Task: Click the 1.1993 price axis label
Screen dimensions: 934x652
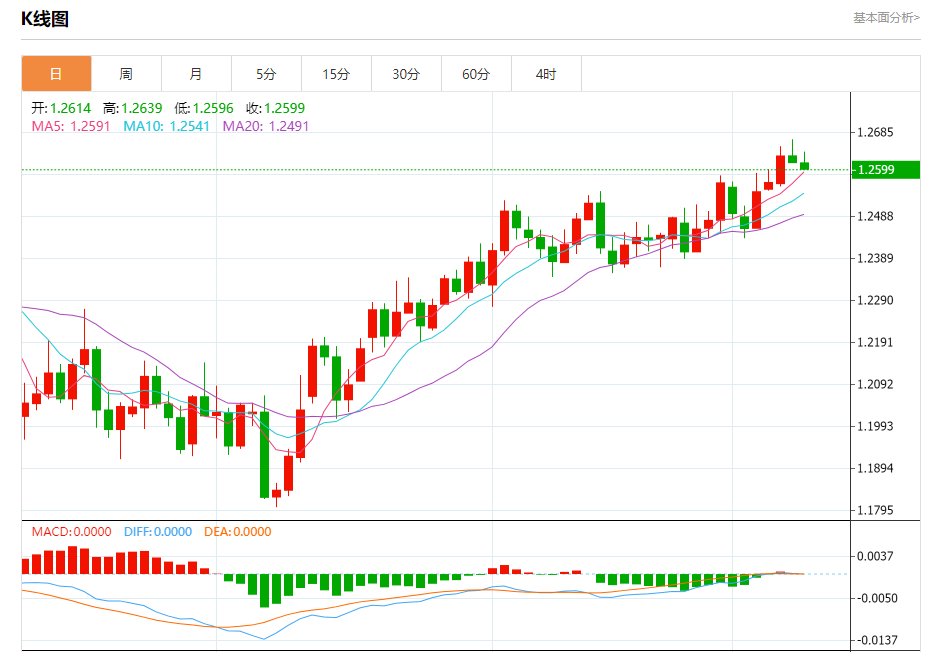Action: click(875, 426)
